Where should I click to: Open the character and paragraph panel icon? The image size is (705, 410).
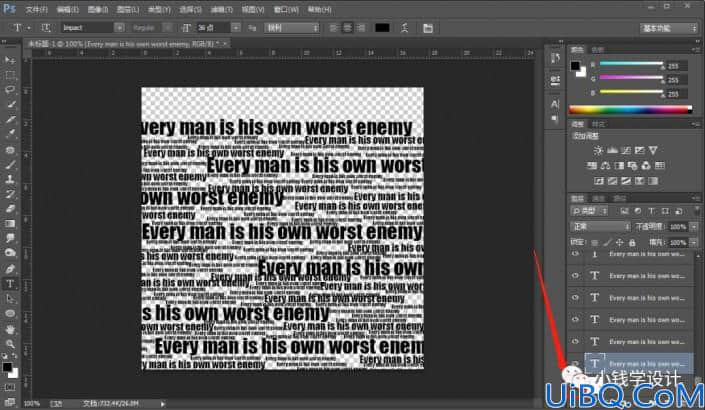pos(428,28)
